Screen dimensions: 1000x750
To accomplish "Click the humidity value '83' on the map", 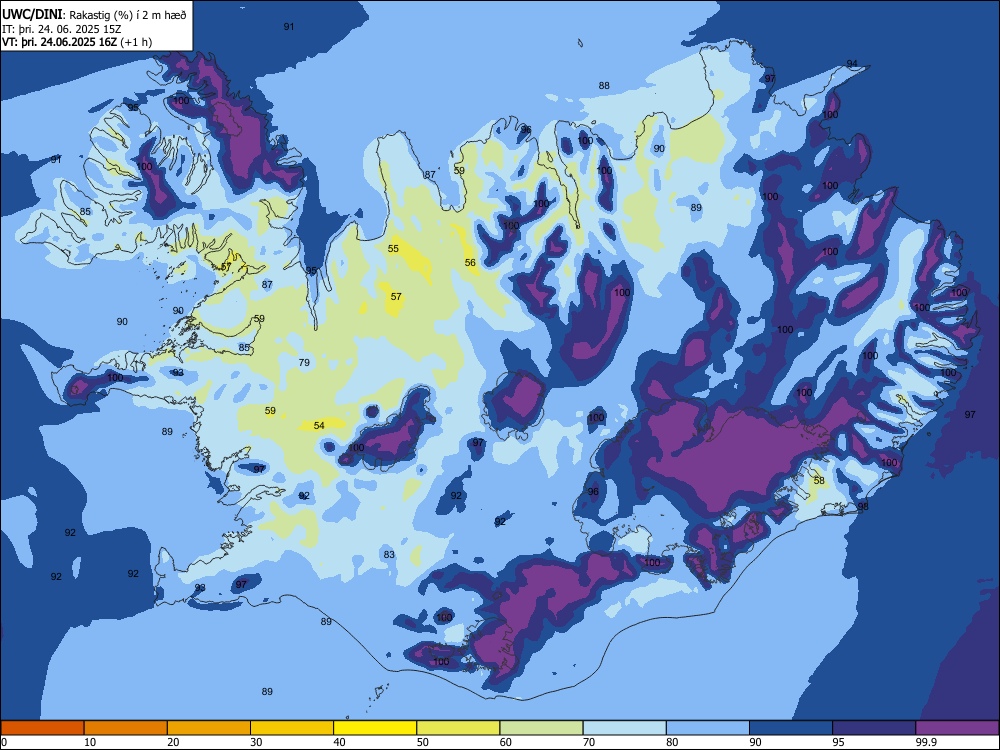I will [389, 555].
